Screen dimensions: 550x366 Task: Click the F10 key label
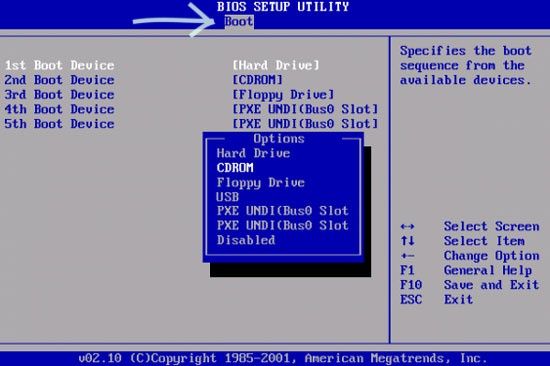tap(411, 285)
